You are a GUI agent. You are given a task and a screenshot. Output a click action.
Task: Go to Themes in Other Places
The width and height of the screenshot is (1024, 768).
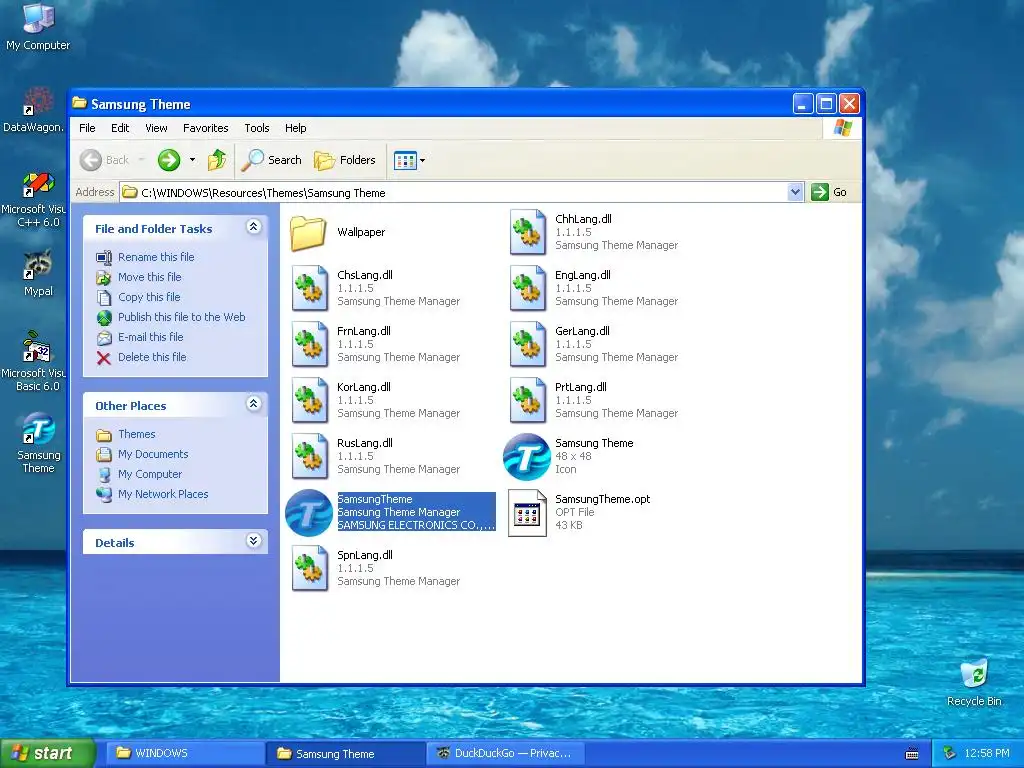point(136,434)
